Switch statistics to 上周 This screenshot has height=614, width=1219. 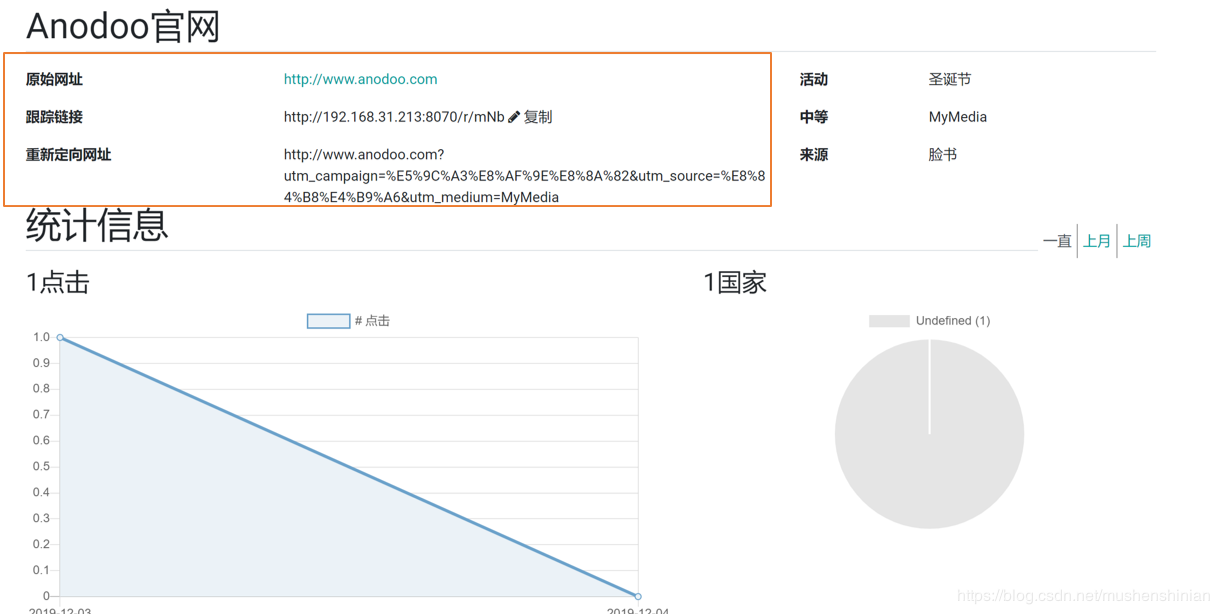tap(1137, 241)
